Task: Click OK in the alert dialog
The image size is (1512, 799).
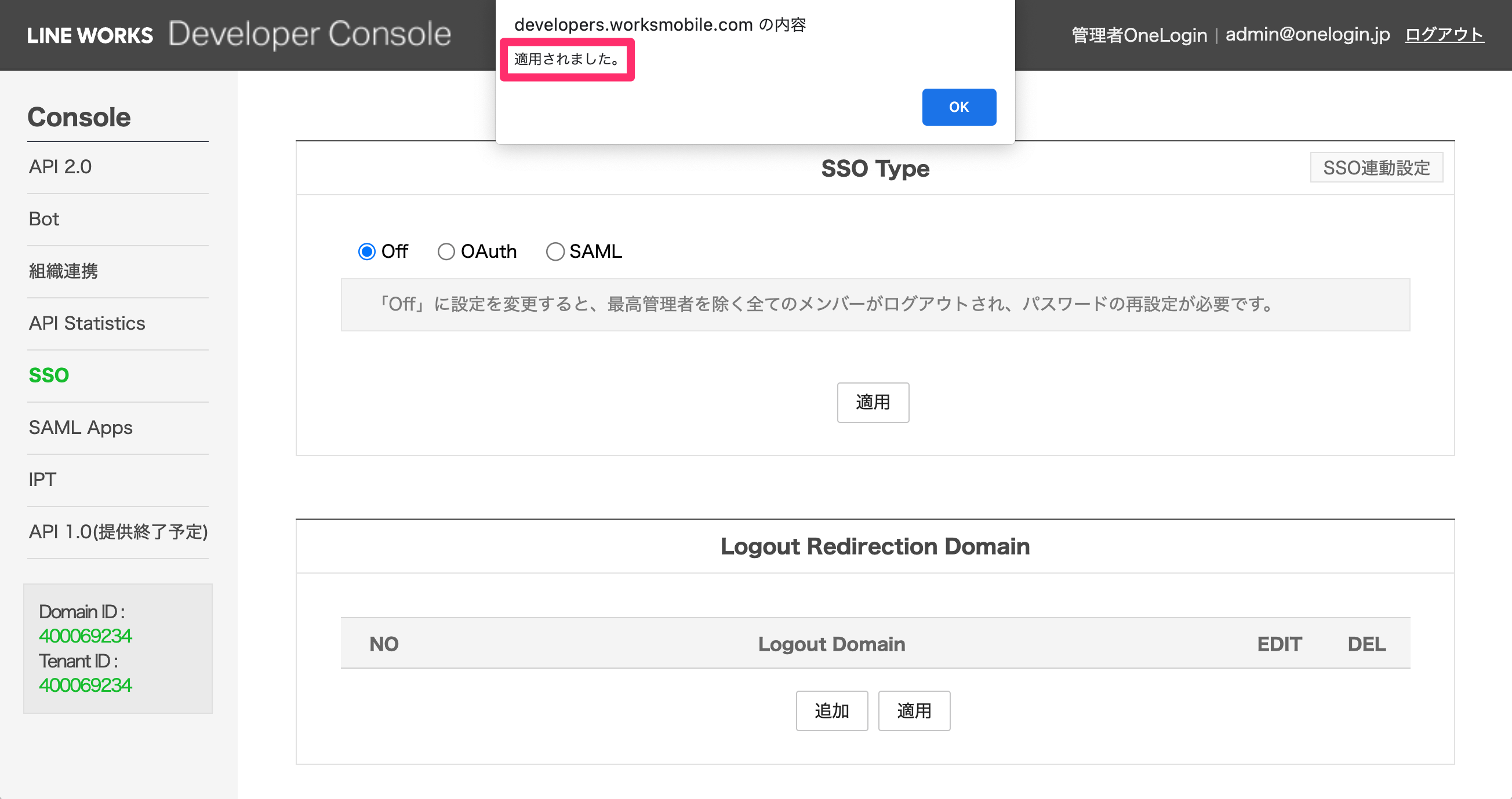Action: pyautogui.click(x=958, y=107)
